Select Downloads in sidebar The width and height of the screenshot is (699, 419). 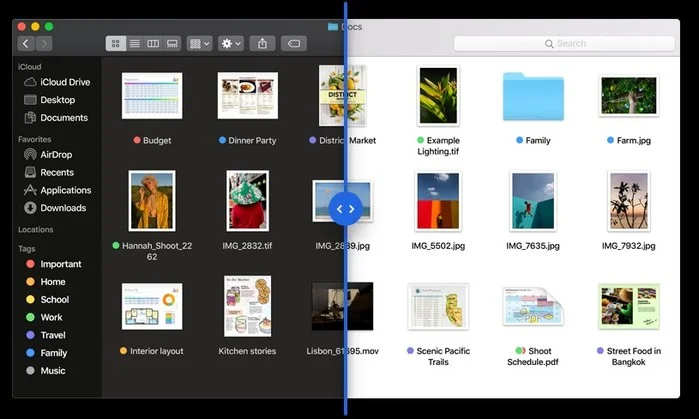click(55, 208)
